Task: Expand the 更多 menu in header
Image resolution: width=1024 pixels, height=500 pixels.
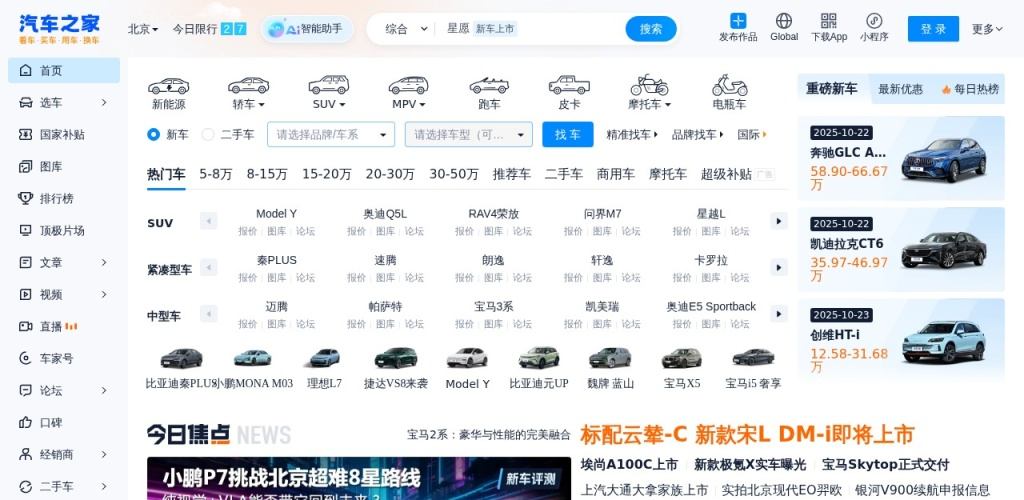Action: pyautogui.click(x=987, y=29)
